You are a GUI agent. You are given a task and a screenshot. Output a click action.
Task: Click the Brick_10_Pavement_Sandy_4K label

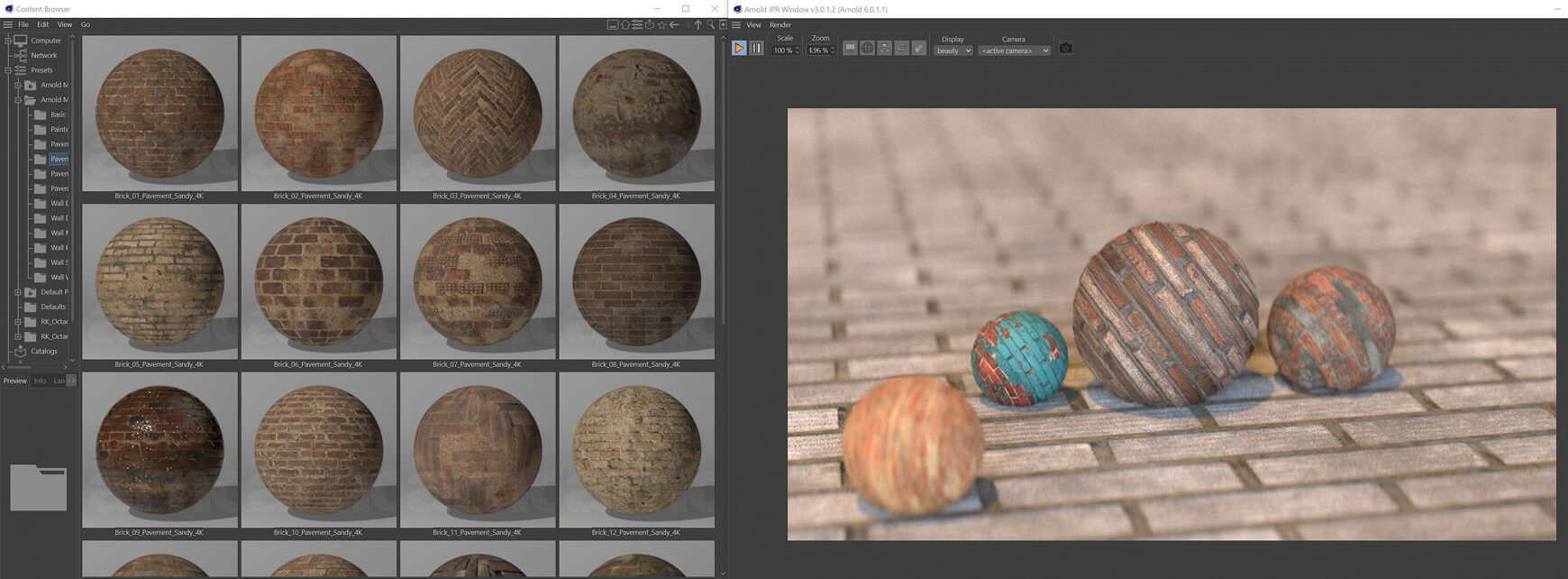tap(318, 533)
